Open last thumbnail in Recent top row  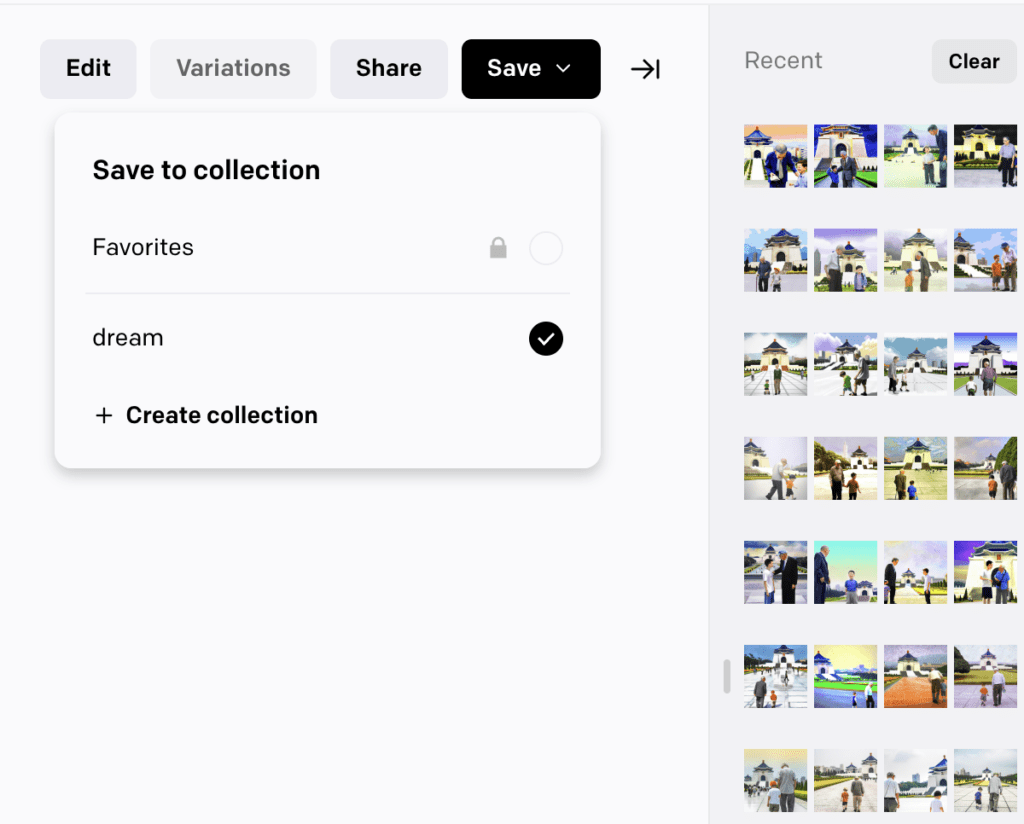[x=985, y=156]
